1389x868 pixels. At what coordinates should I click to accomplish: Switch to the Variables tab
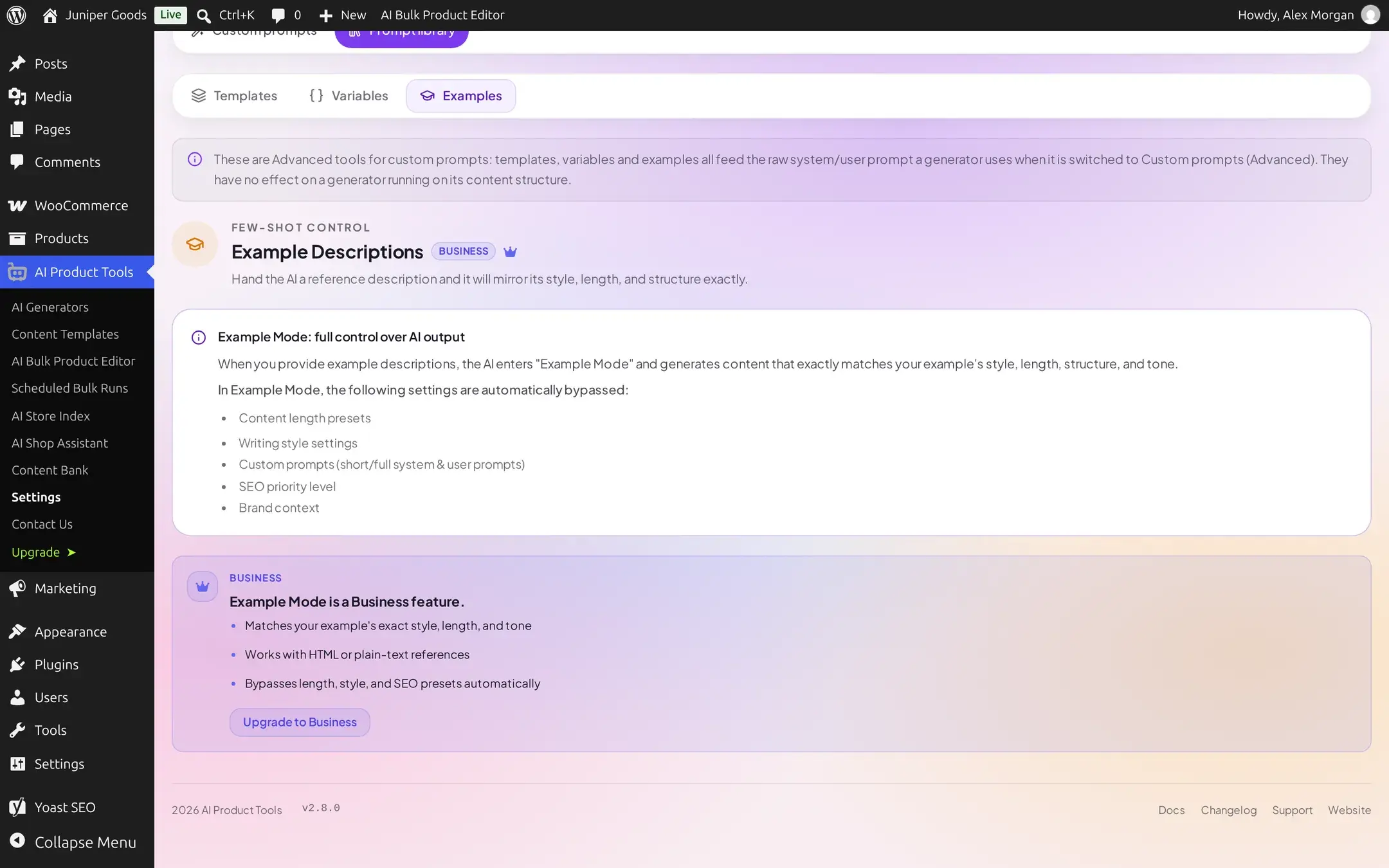pyautogui.click(x=349, y=96)
